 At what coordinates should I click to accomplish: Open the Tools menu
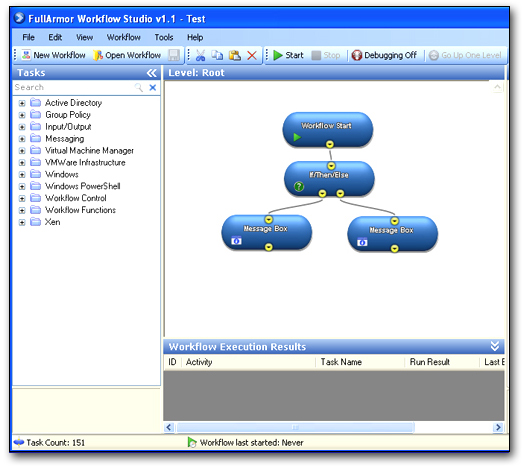(x=164, y=37)
